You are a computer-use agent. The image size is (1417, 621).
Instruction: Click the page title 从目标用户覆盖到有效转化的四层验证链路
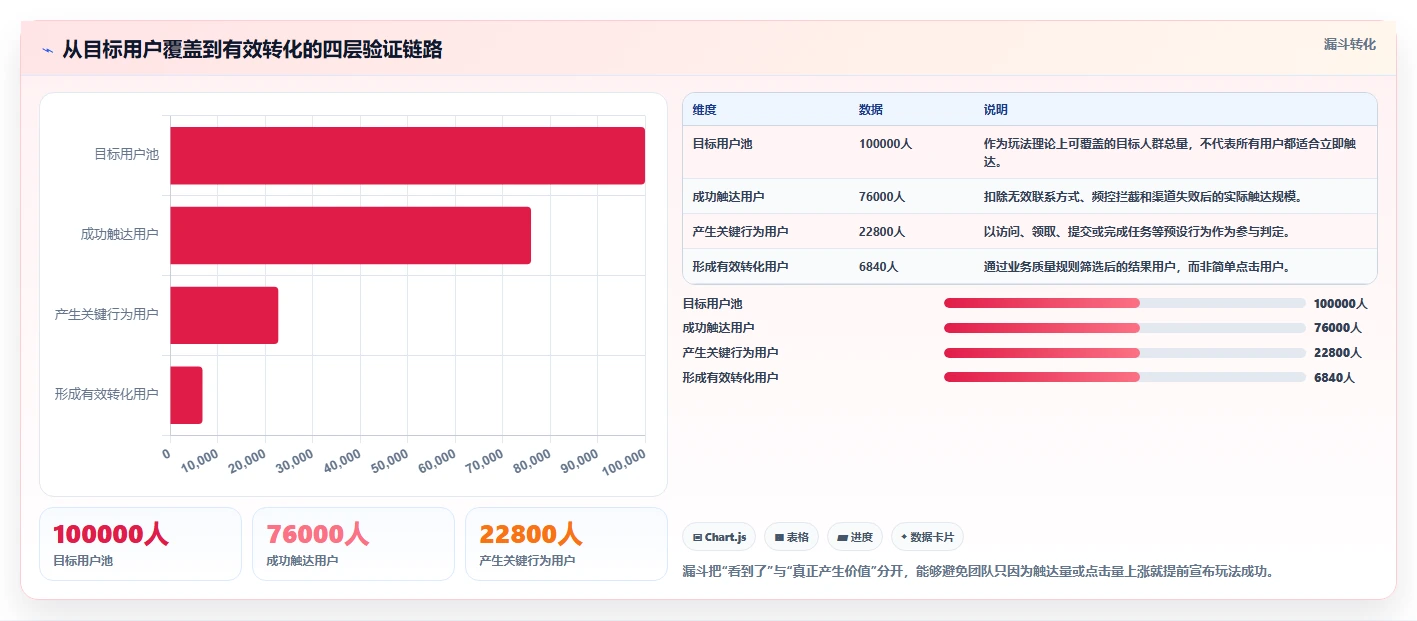tap(252, 50)
